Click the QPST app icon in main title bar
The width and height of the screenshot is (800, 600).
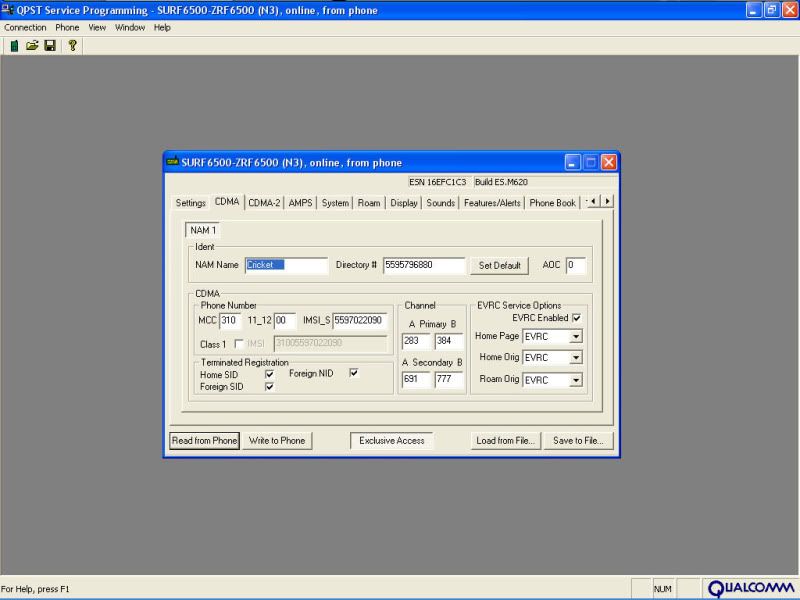coord(7,10)
